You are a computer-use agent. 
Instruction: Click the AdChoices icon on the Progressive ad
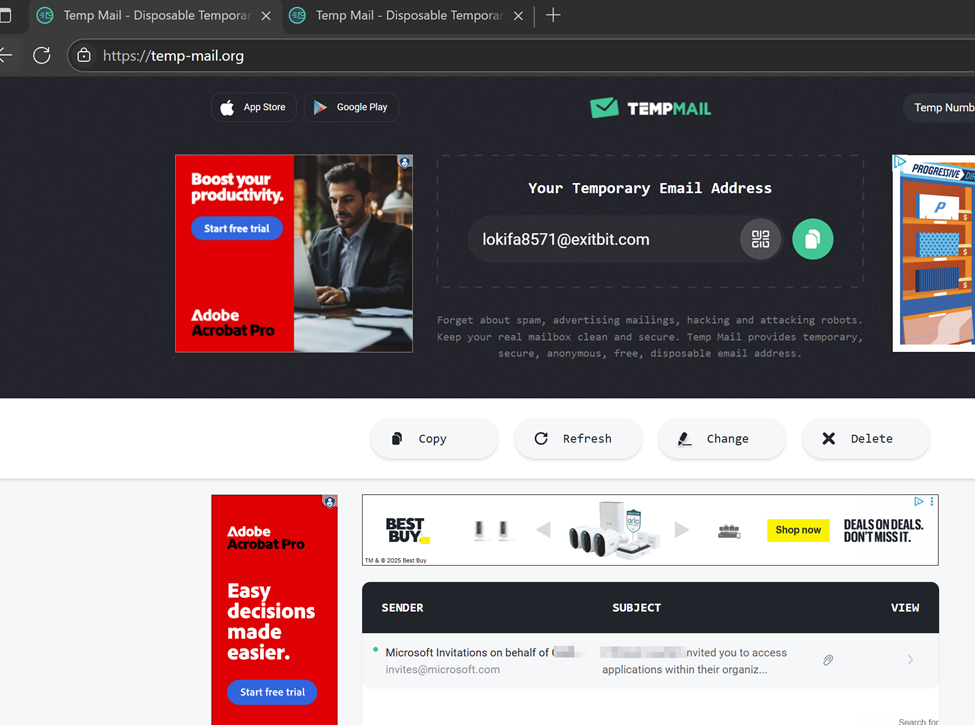[x=899, y=162]
